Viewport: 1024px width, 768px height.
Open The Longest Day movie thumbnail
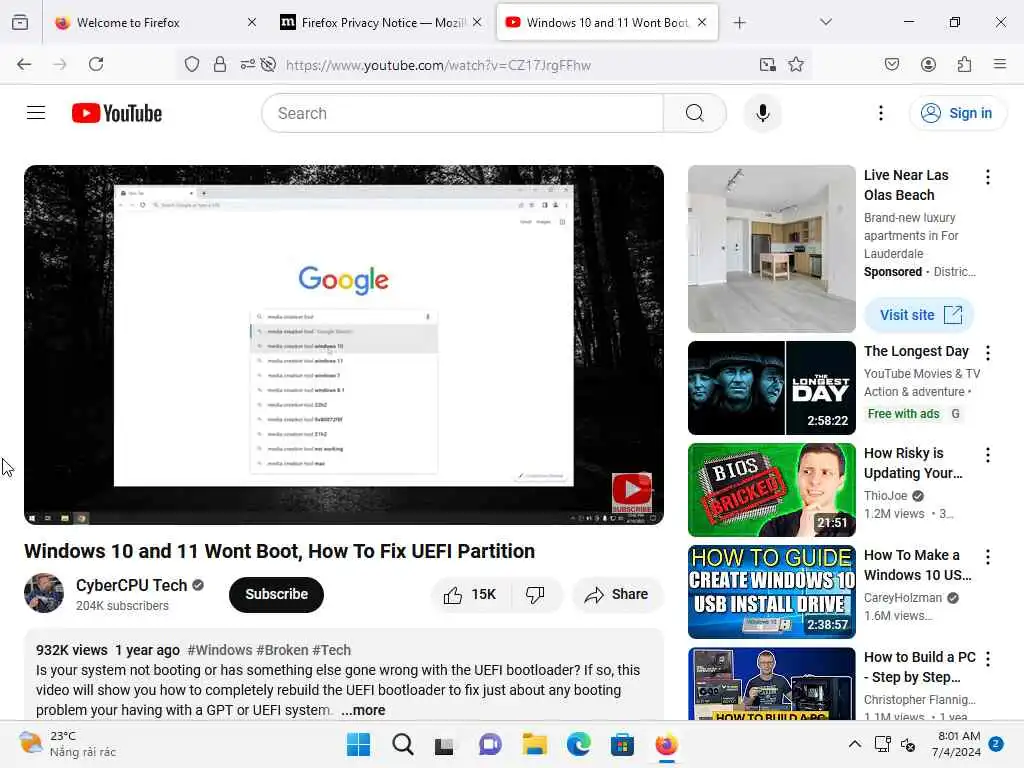pos(771,388)
